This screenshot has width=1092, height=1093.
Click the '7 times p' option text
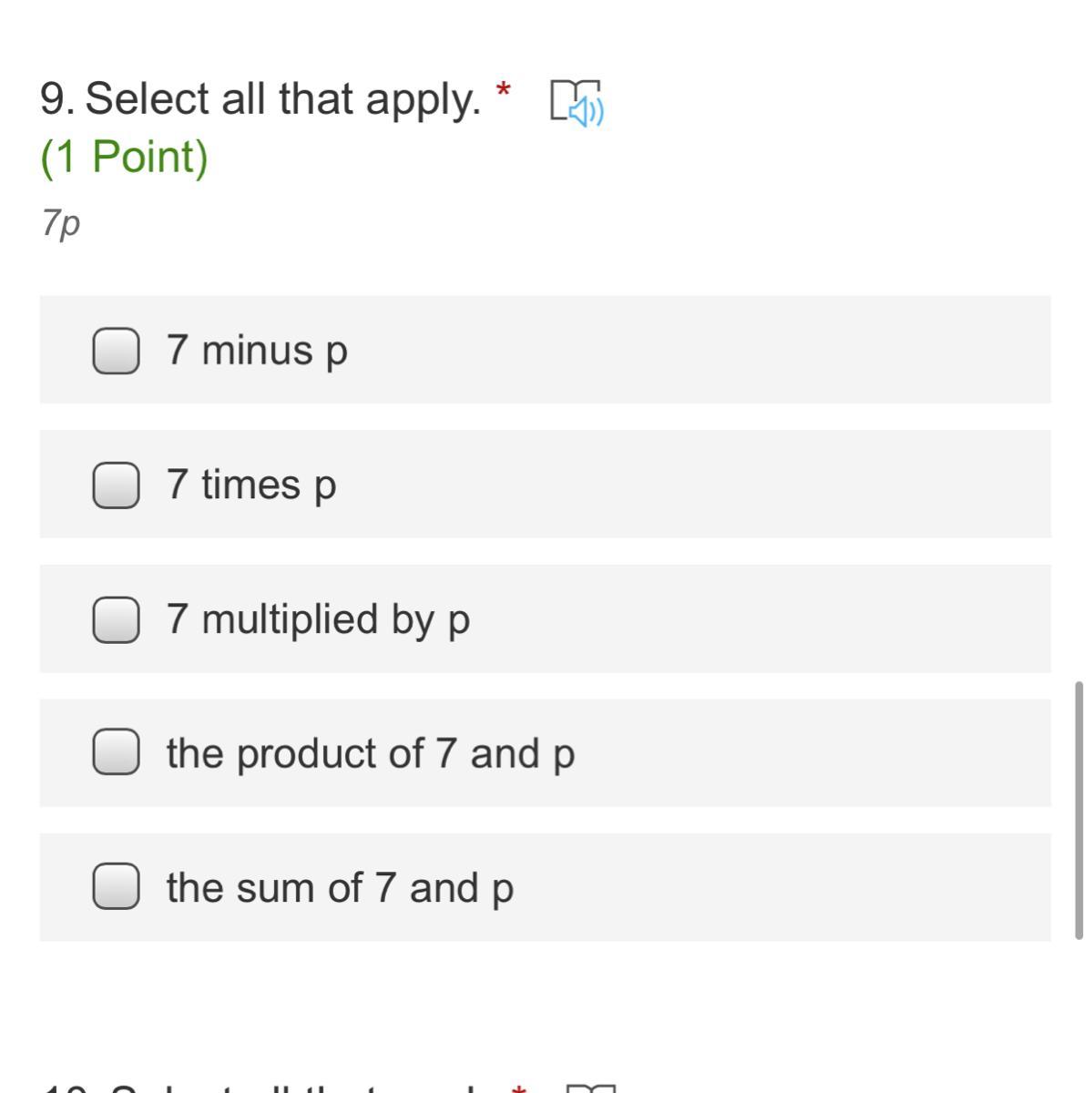(251, 485)
